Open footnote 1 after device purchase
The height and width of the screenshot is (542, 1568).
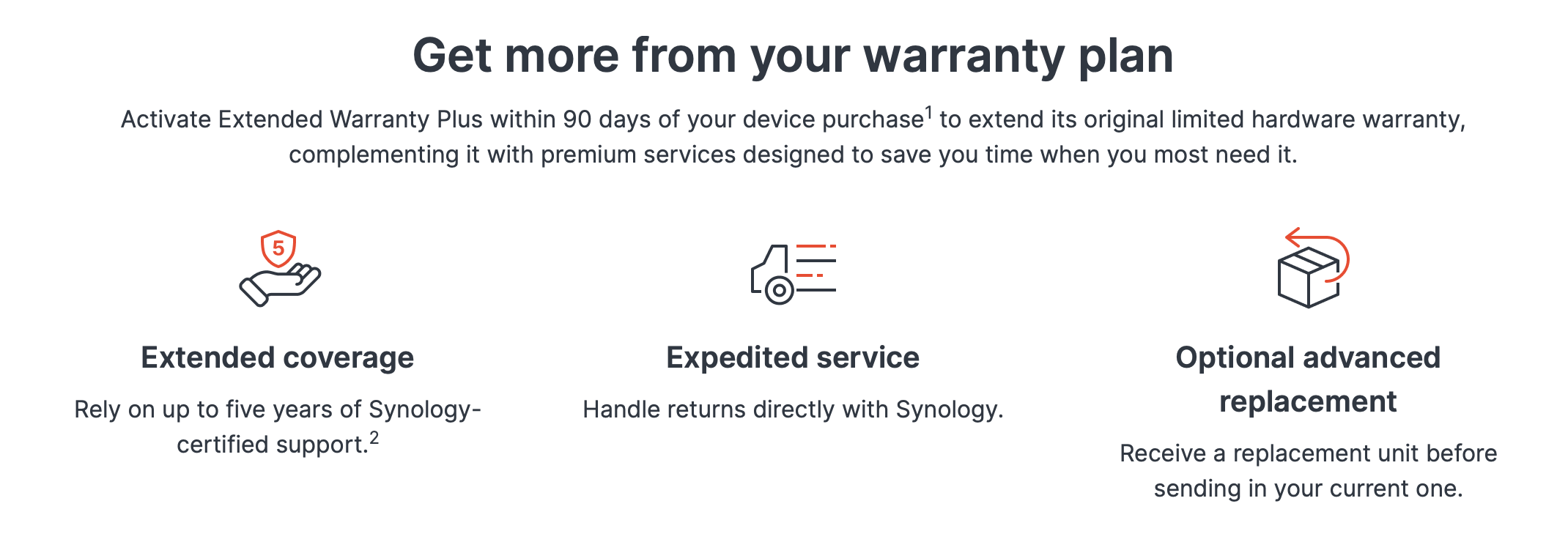click(x=928, y=113)
